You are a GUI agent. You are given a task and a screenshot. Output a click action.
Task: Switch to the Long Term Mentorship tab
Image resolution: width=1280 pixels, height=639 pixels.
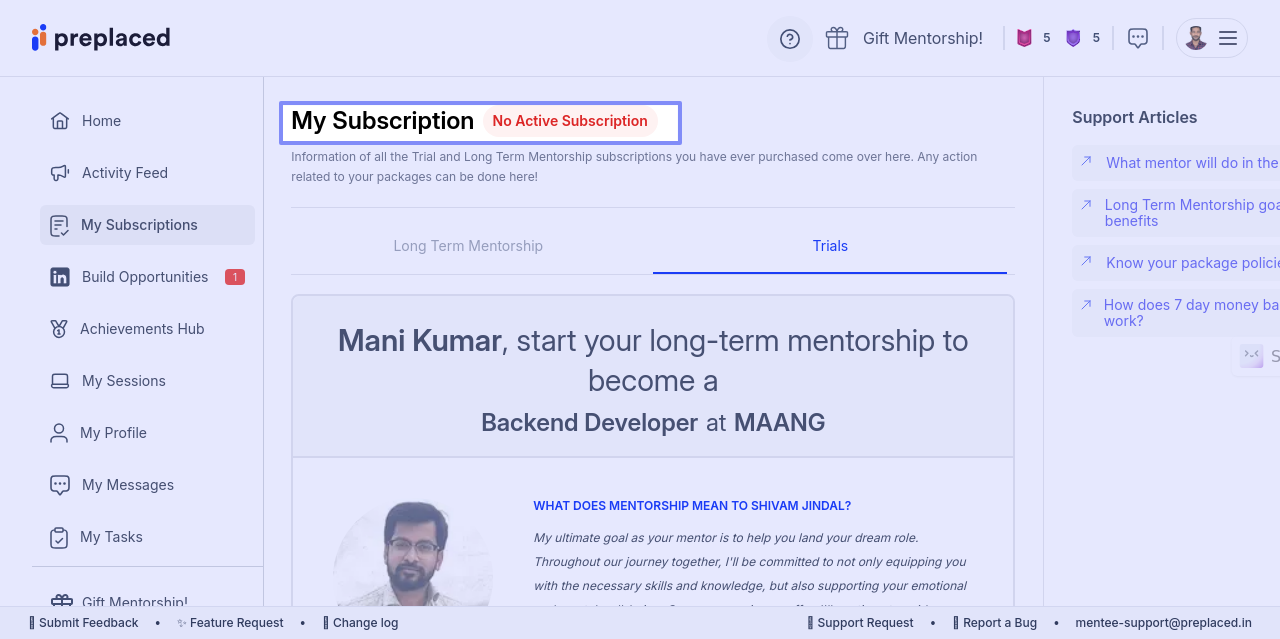coord(468,246)
